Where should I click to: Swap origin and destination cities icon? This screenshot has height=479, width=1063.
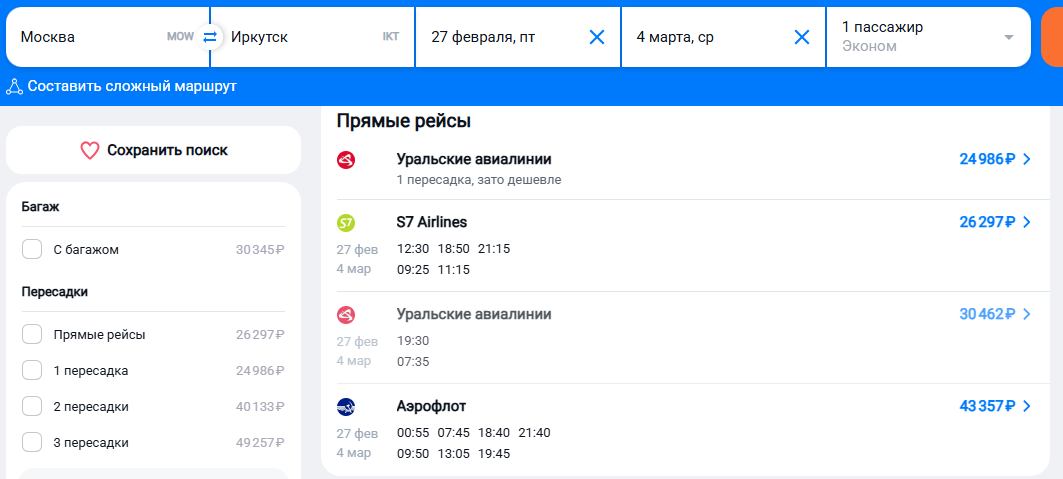210,37
